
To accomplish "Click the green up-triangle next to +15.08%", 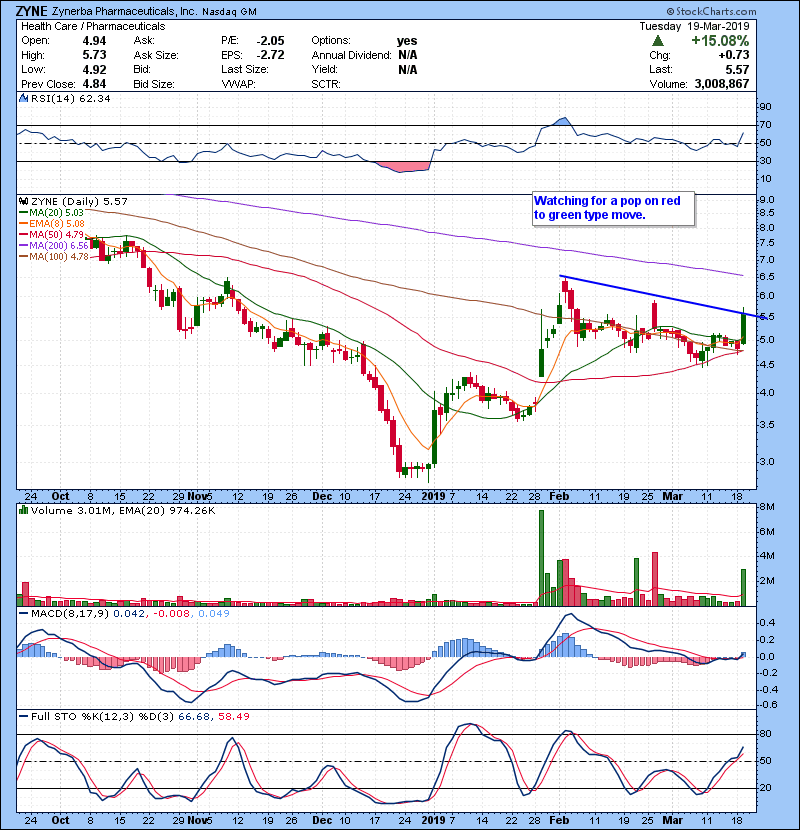I will click(658, 41).
